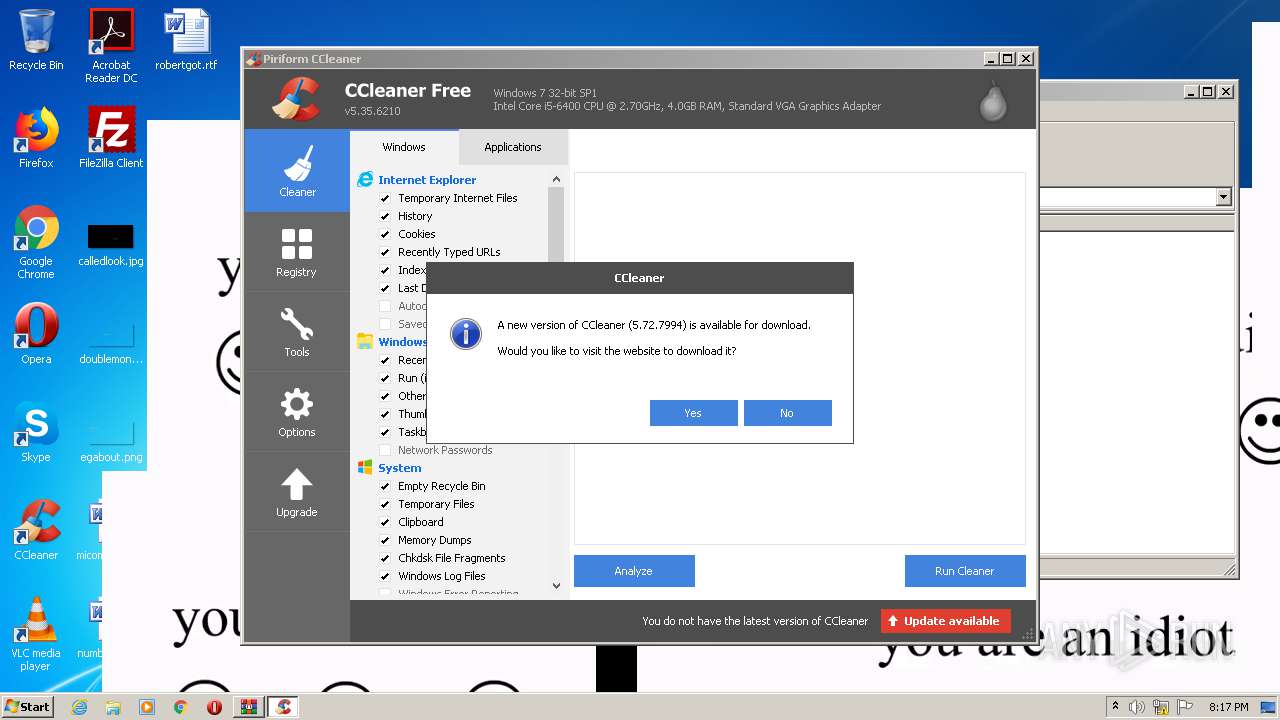This screenshot has width=1280, height=720.
Task: Click Internet Explorer taskbar icon
Action: [x=79, y=707]
